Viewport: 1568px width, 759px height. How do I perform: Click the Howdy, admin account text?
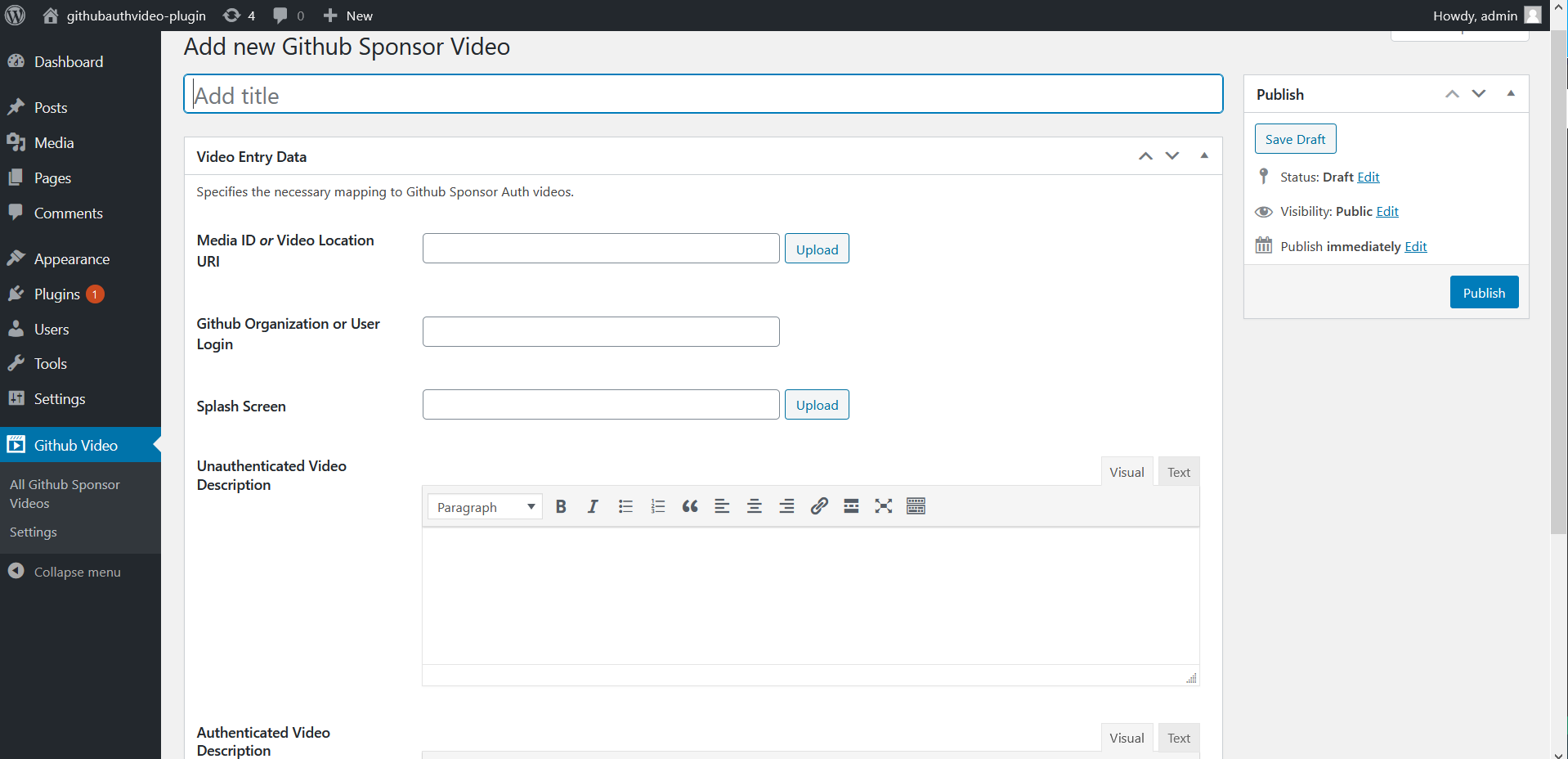tap(1475, 16)
